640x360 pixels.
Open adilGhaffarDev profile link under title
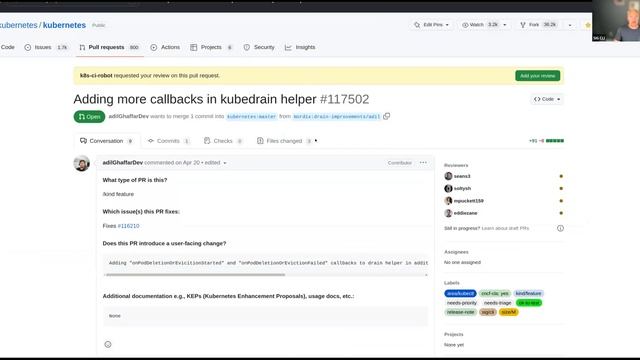129,116
